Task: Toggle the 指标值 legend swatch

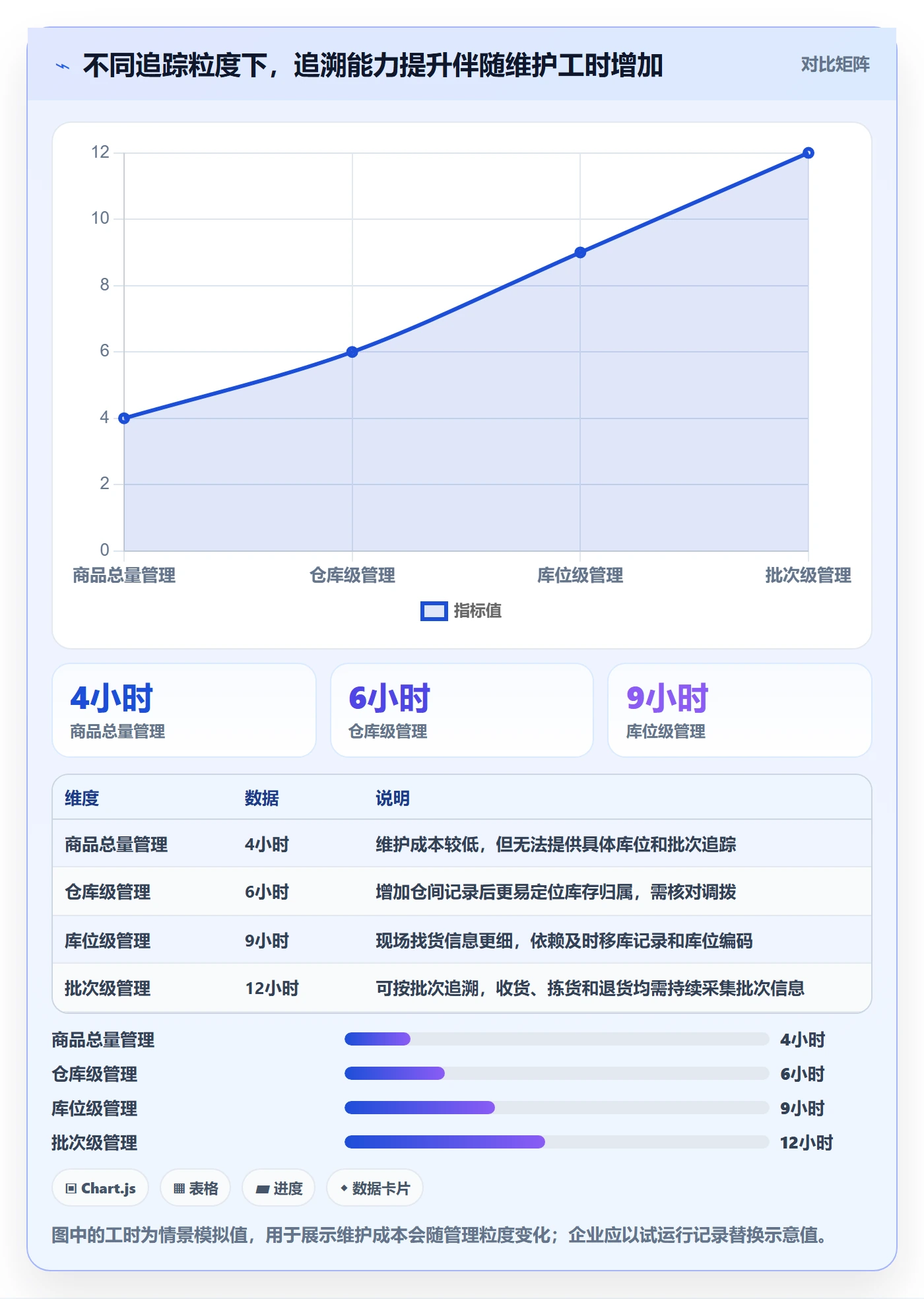Action: (434, 611)
